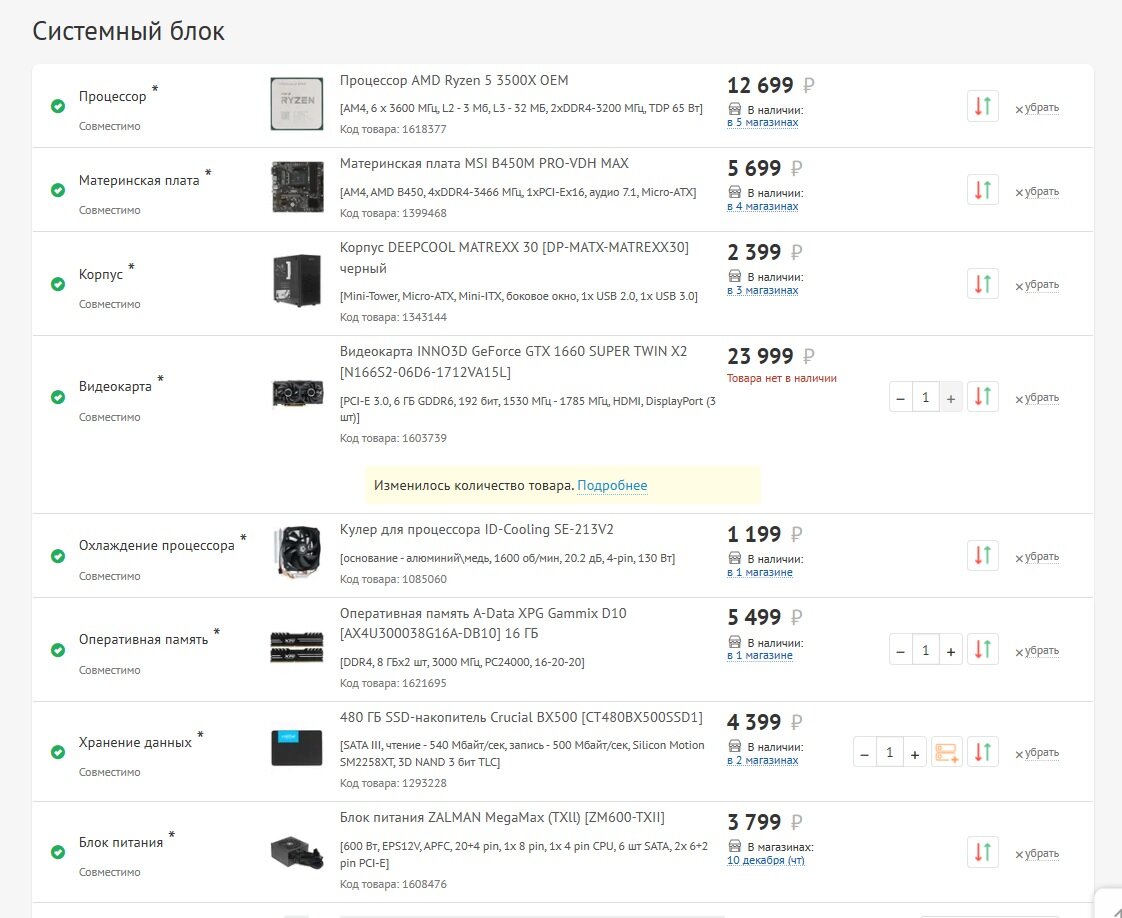
Task: Remove the Корпус via убрать
Action: (x=1037, y=285)
